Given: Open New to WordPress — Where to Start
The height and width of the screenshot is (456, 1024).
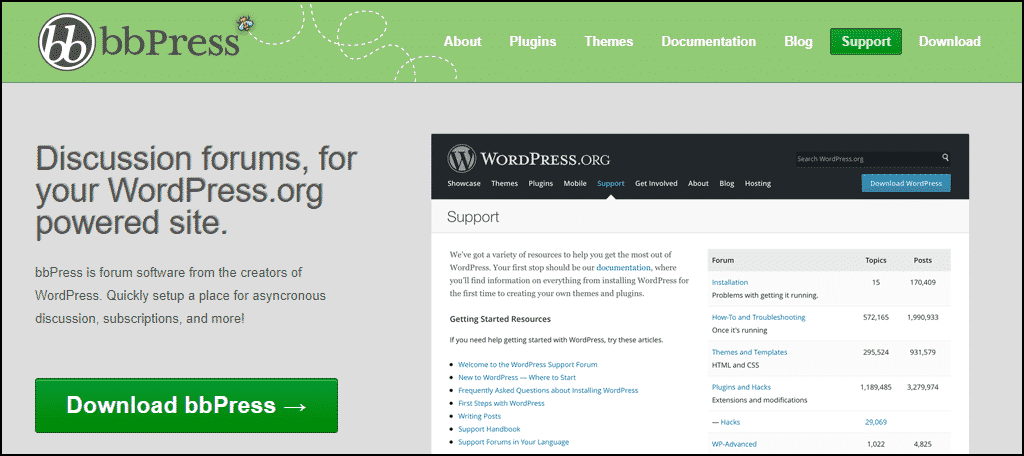Looking at the screenshot, I should point(517,378).
